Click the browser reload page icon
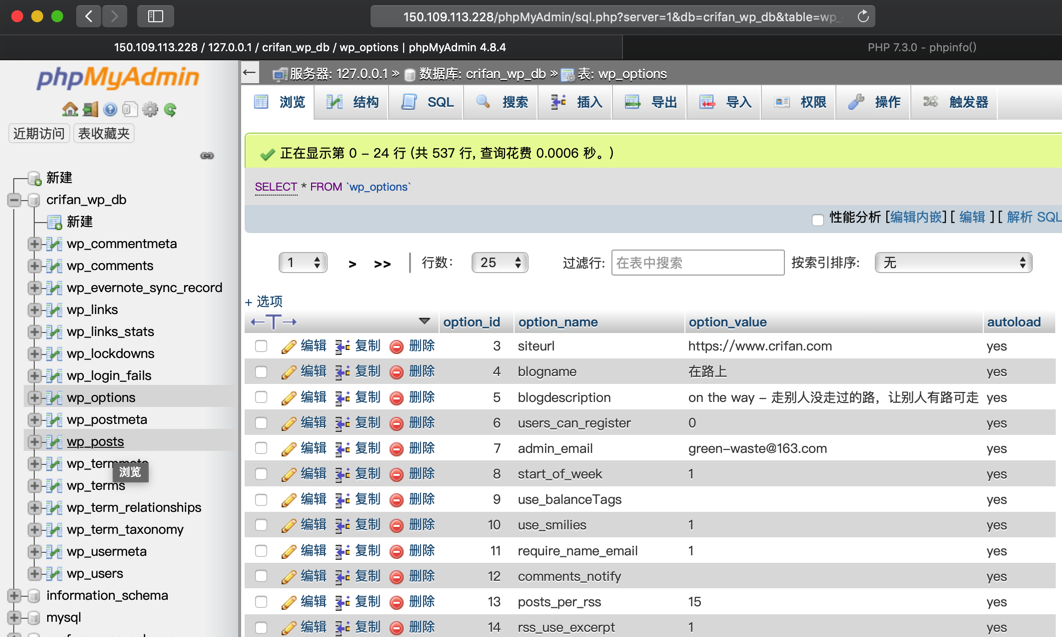The height and width of the screenshot is (637, 1062). pyautogui.click(x=862, y=16)
